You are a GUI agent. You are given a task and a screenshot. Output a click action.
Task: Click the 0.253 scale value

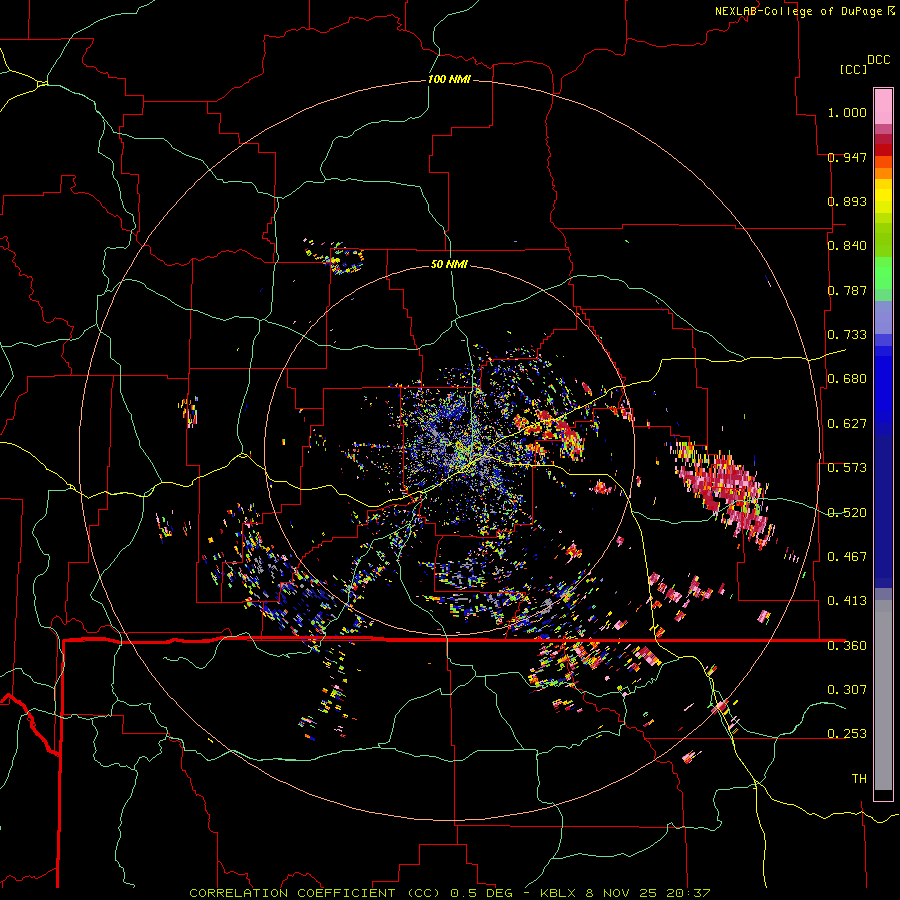pyautogui.click(x=847, y=734)
